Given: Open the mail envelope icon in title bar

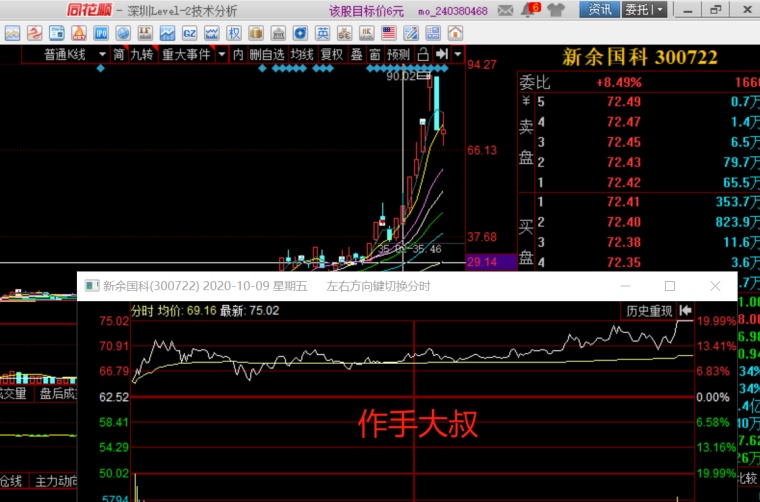Looking at the screenshot, I should coord(505,10).
